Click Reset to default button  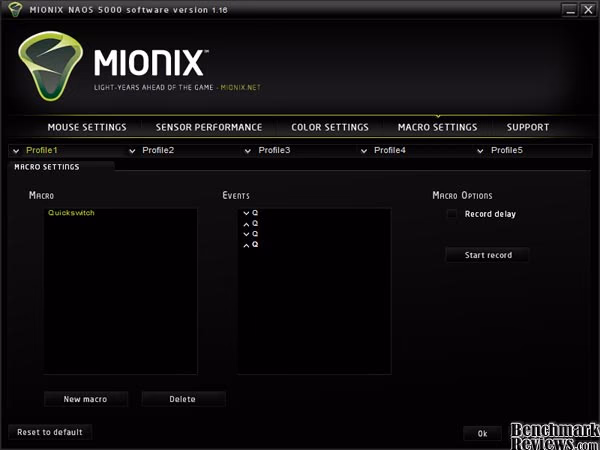50,432
